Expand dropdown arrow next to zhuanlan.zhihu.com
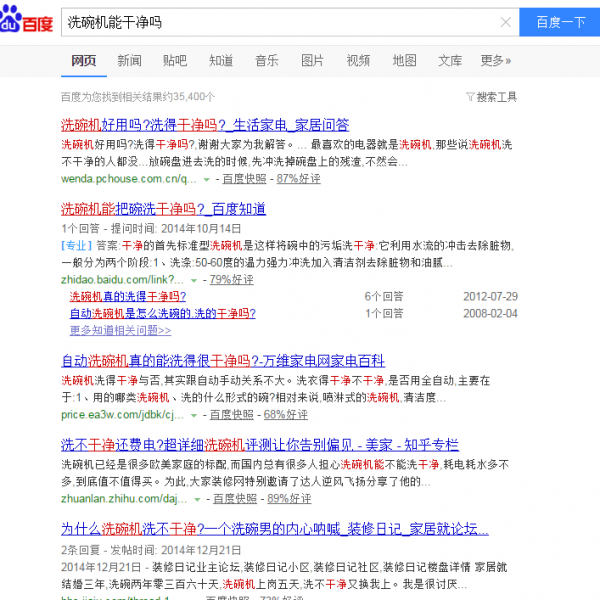This screenshot has width=600, height=600. pyautogui.click(x=197, y=499)
